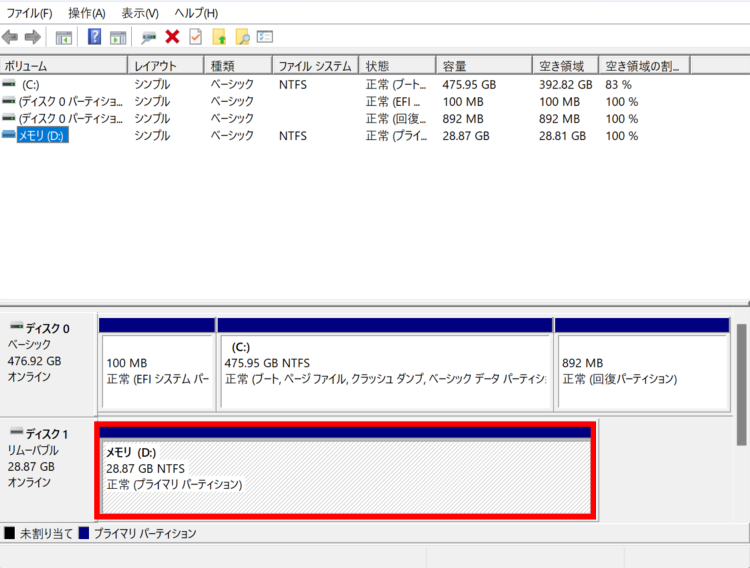750x568 pixels.
Task: Click the black 未割り当て legend swatch
Action: click(9, 533)
